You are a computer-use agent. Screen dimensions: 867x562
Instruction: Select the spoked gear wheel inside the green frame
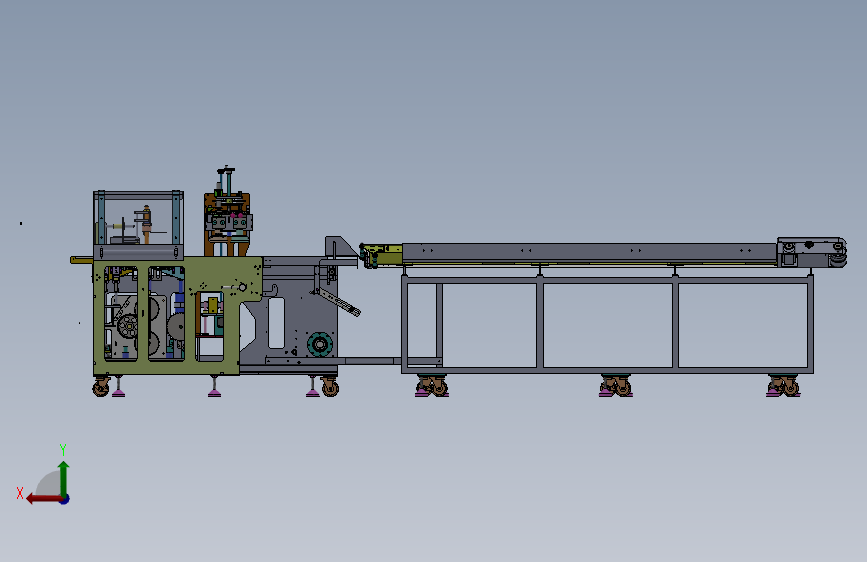click(128, 326)
